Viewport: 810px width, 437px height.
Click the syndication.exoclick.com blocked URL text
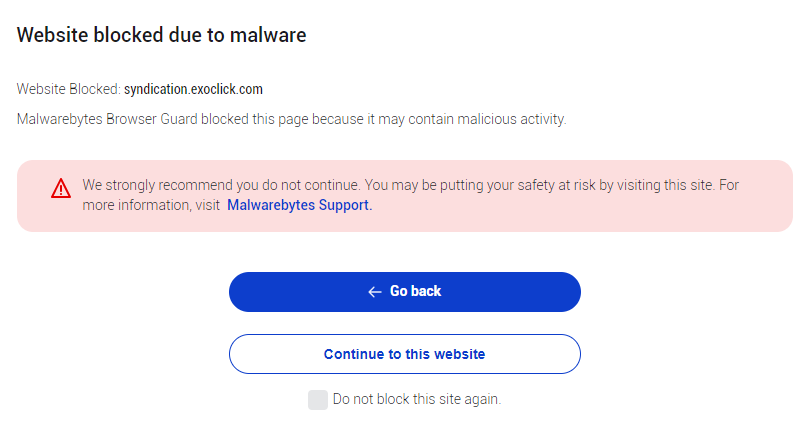[193, 89]
